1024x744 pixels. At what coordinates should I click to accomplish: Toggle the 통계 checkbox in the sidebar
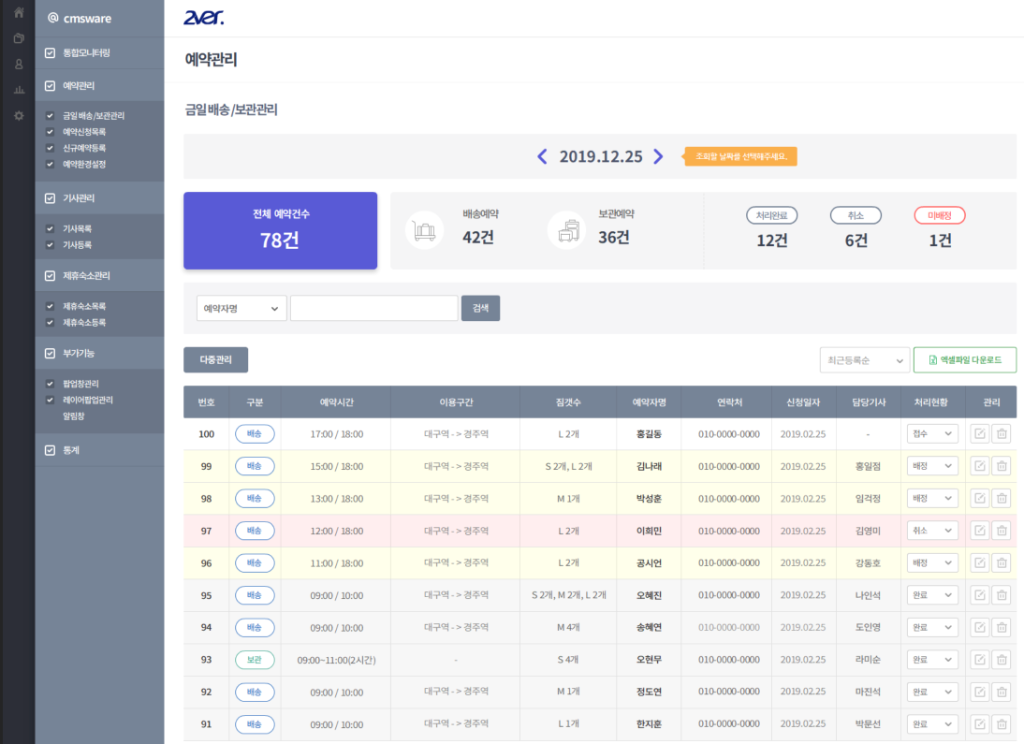coord(50,450)
